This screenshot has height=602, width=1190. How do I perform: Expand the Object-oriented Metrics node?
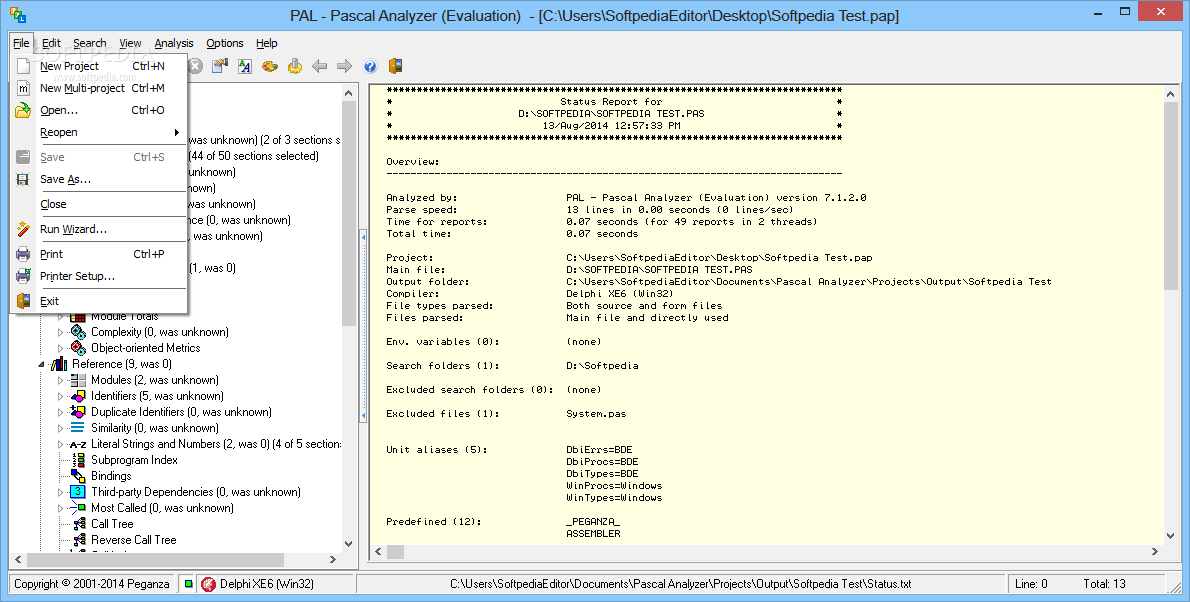coord(61,348)
